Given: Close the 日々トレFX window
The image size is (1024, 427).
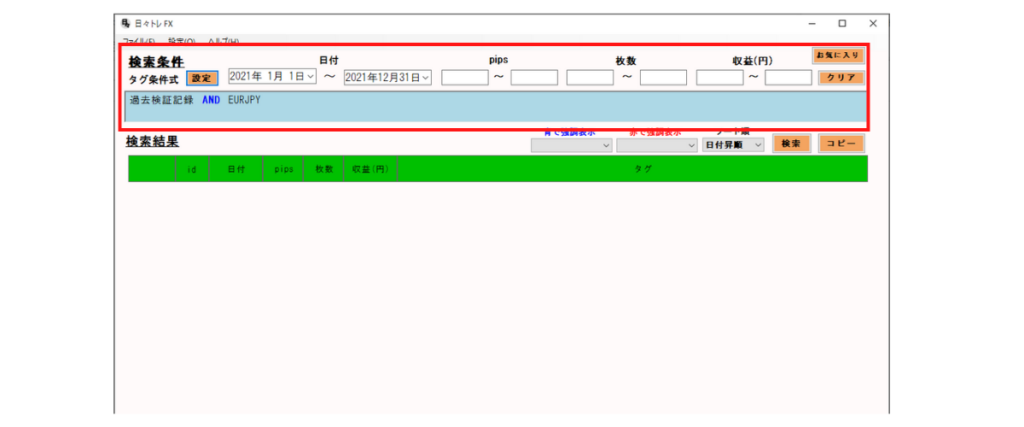Looking at the screenshot, I should (873, 24).
